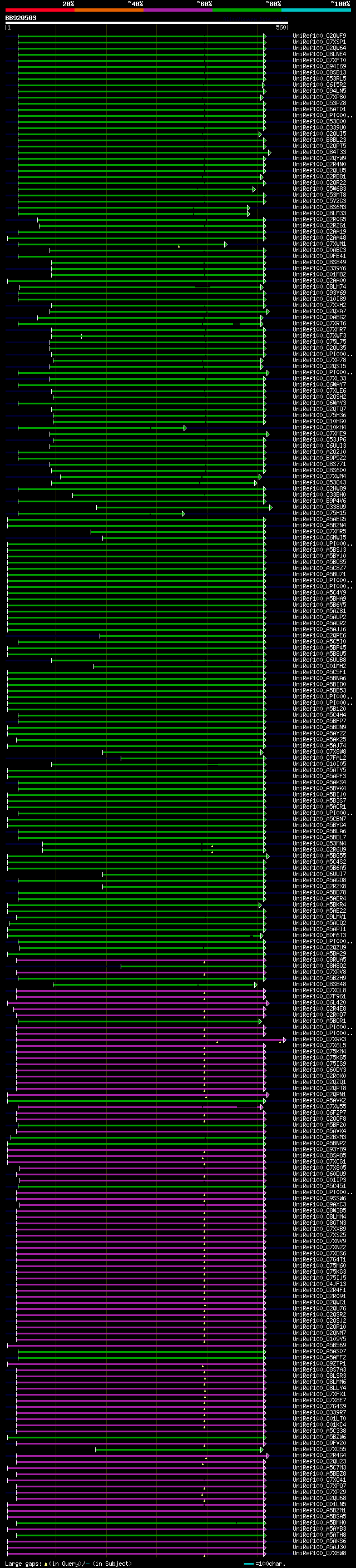The width and height of the screenshot is (356, 1568).
Task: Select the UniRef100_A5BVK4 label
Action: coord(319,788)
